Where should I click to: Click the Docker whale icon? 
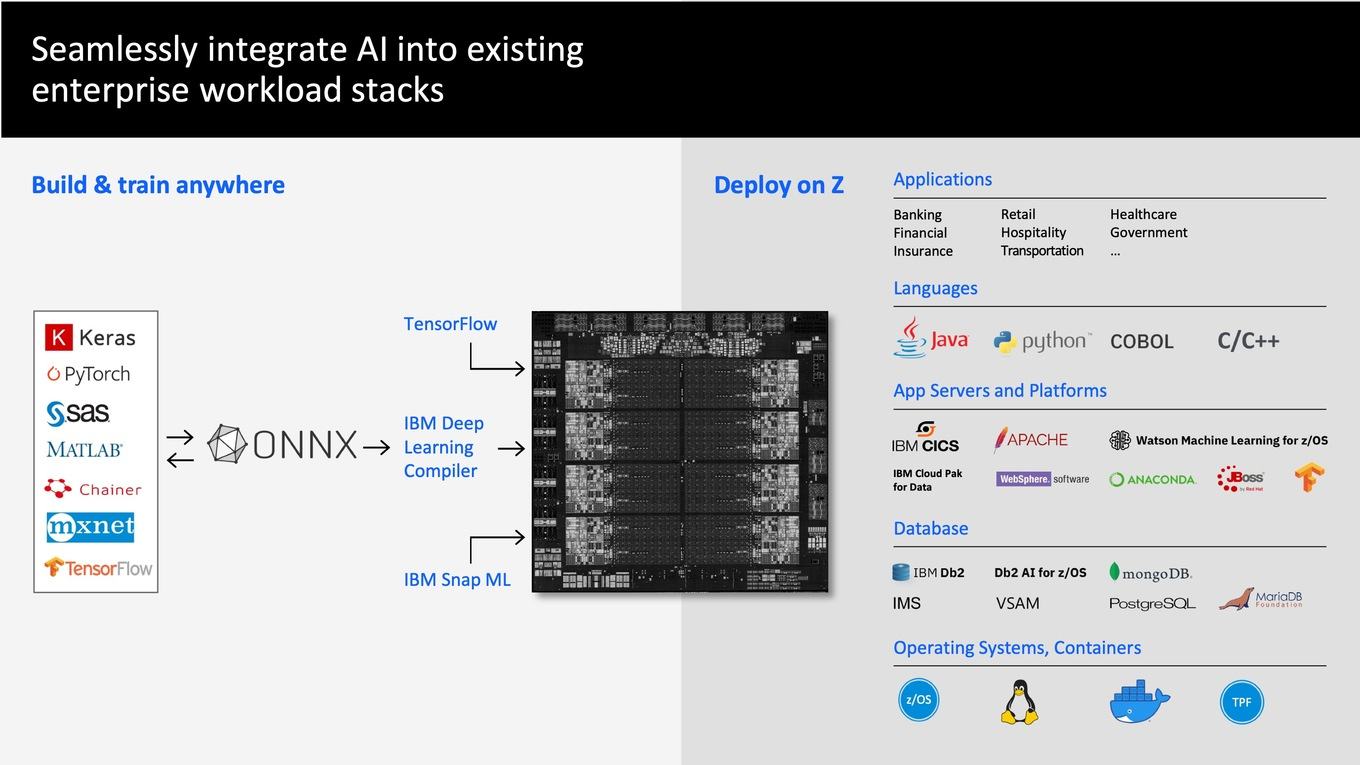coord(1139,701)
